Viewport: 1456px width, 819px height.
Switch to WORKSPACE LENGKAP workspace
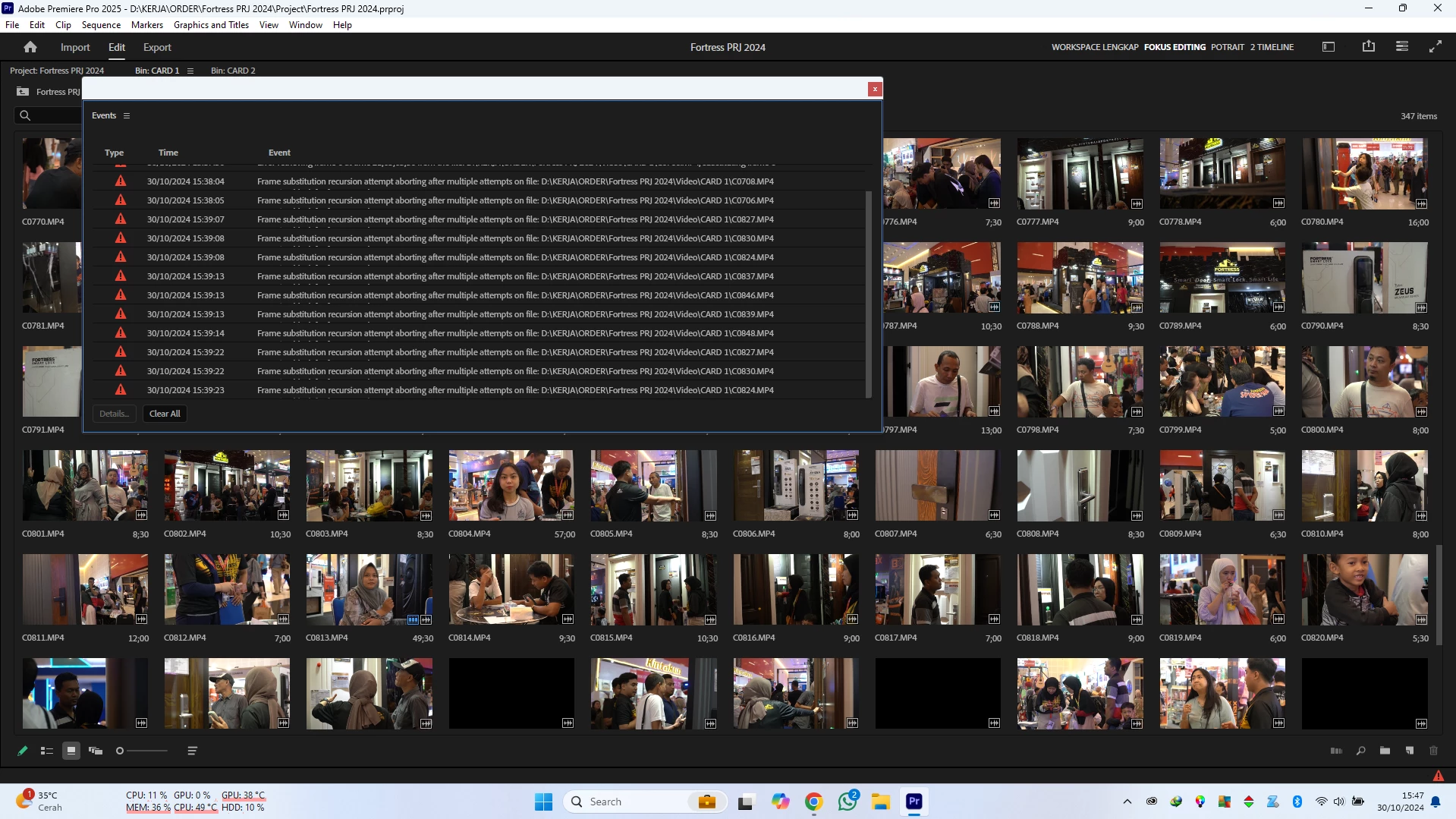pyautogui.click(x=1095, y=47)
